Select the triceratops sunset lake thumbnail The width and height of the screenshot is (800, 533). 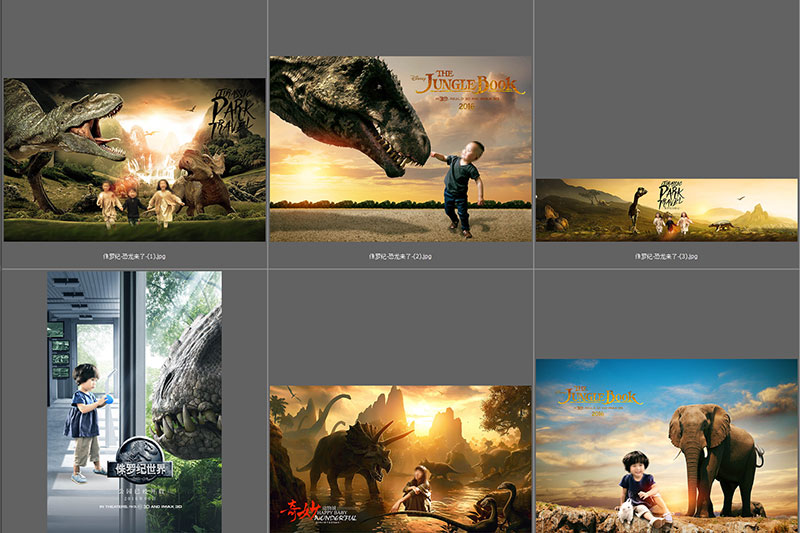(401, 459)
